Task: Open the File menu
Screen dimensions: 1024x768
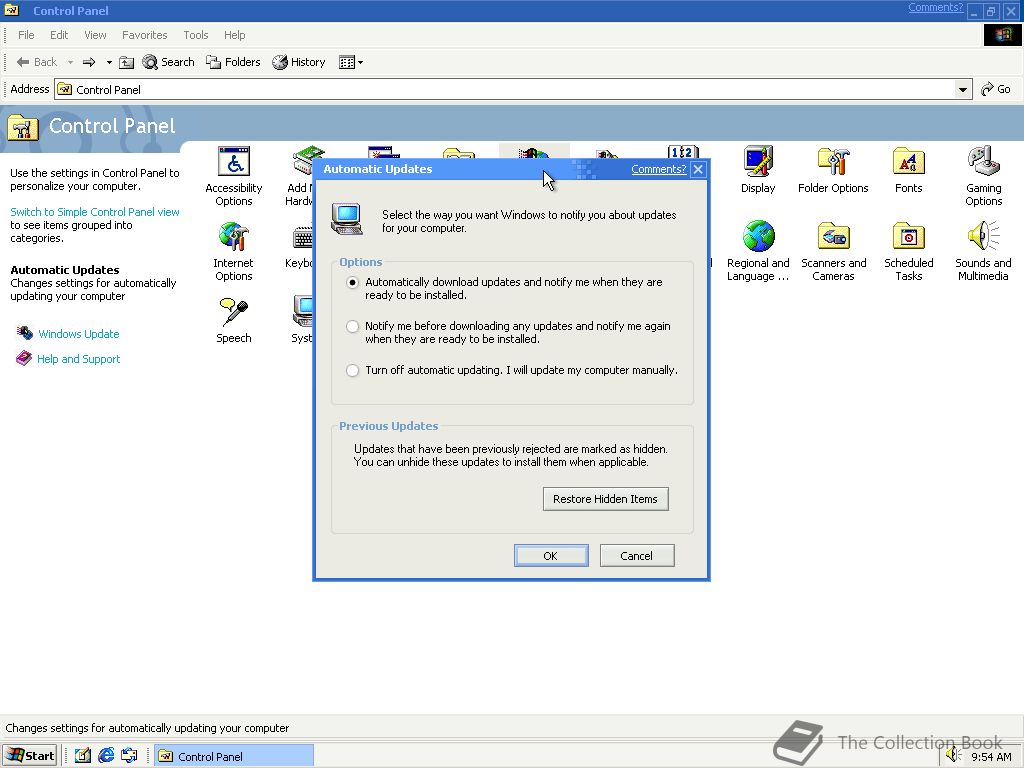Action: point(26,35)
